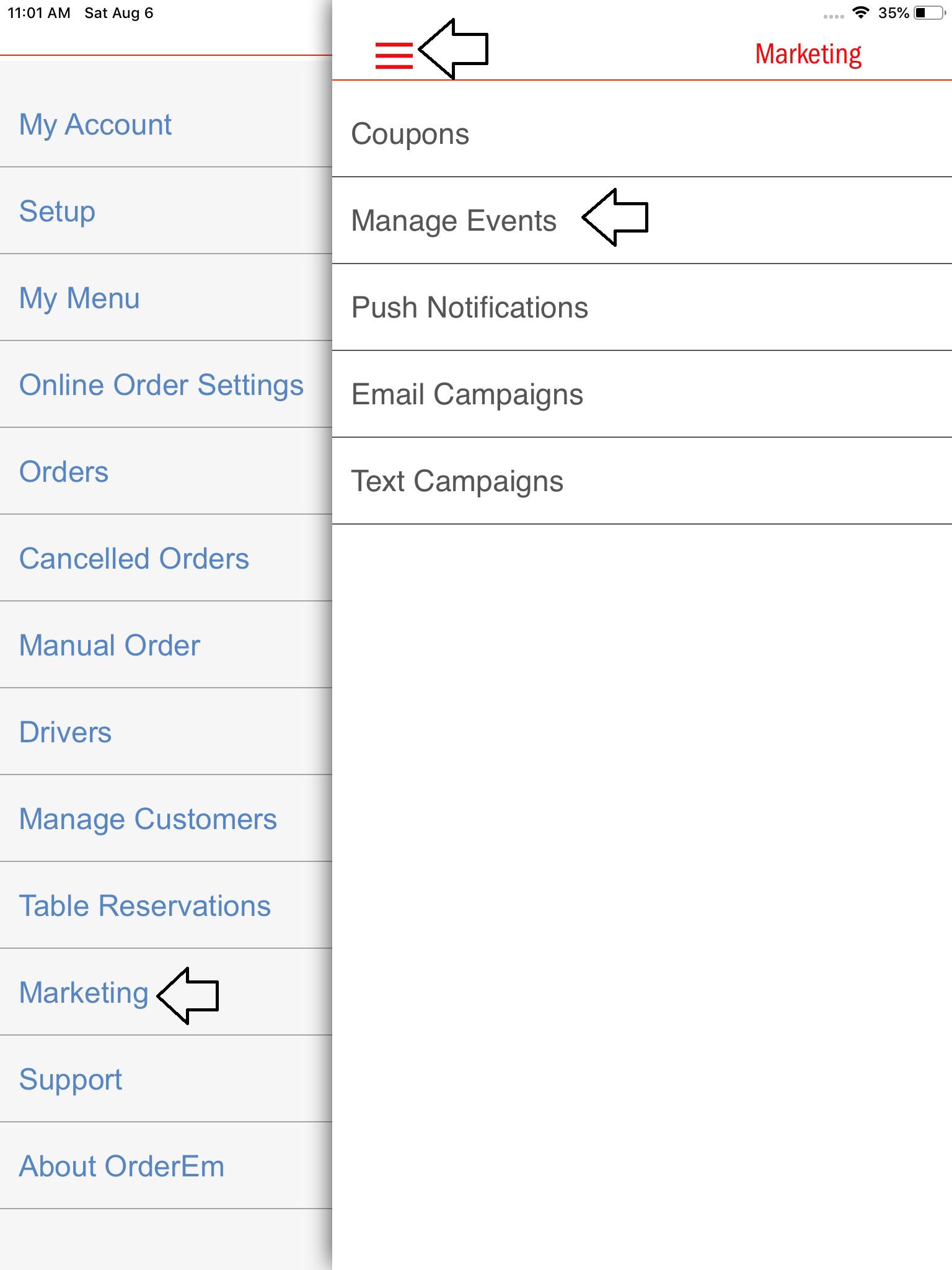952x1270 pixels.
Task: Go to Email Campaigns
Action: coord(467,394)
